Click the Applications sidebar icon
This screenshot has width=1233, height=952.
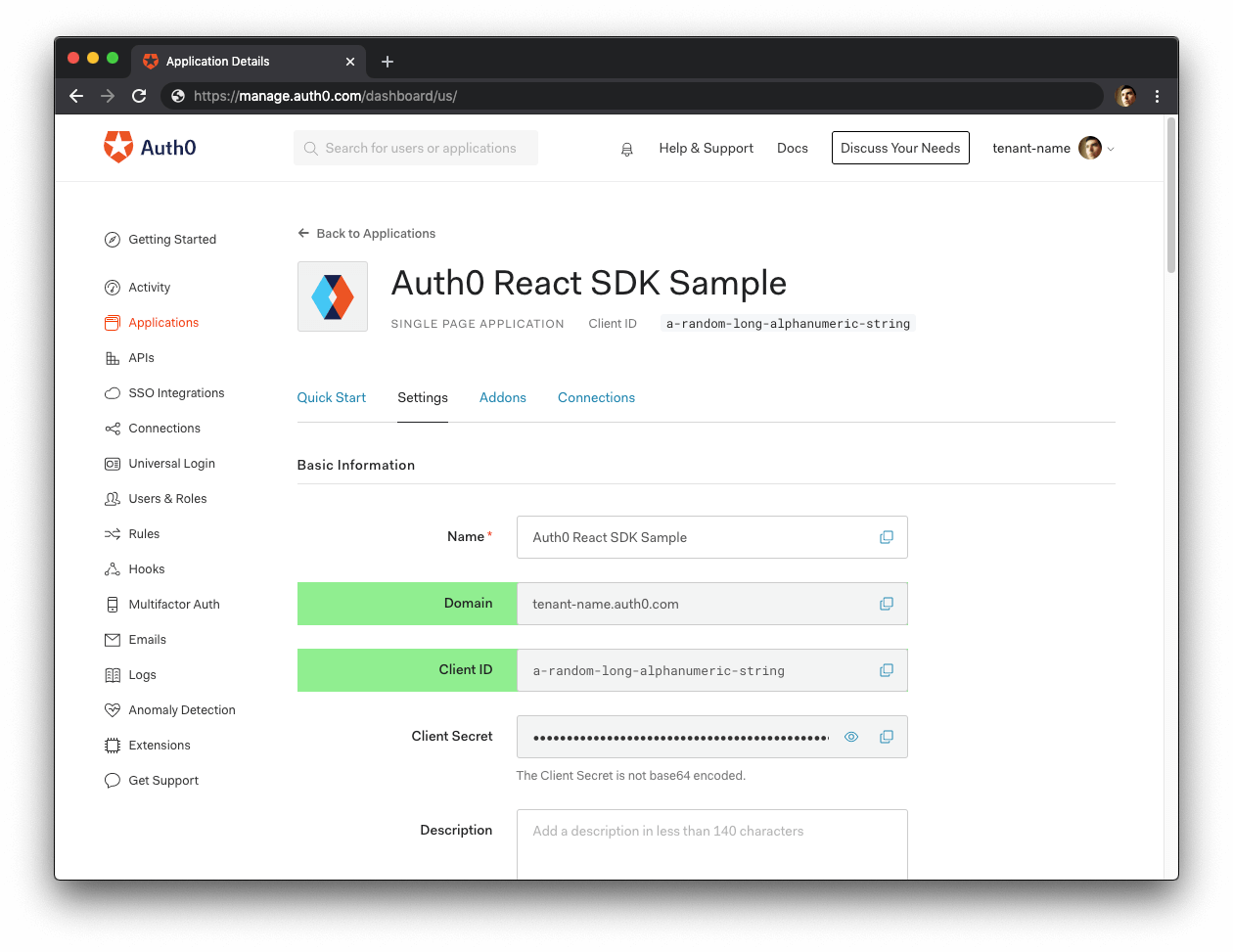pos(113,323)
